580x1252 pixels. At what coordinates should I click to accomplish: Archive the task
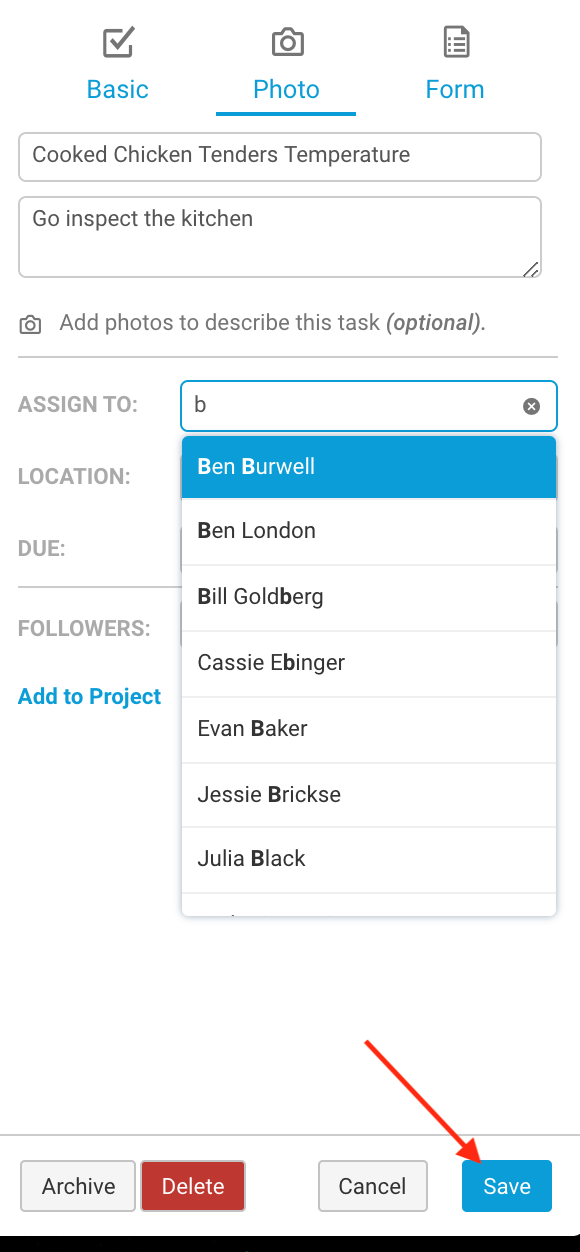pos(78,1186)
